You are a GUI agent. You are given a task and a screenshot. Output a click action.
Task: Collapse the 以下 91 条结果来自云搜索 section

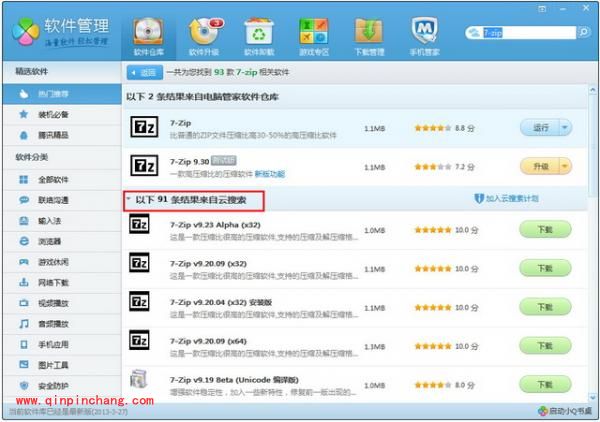[129, 199]
